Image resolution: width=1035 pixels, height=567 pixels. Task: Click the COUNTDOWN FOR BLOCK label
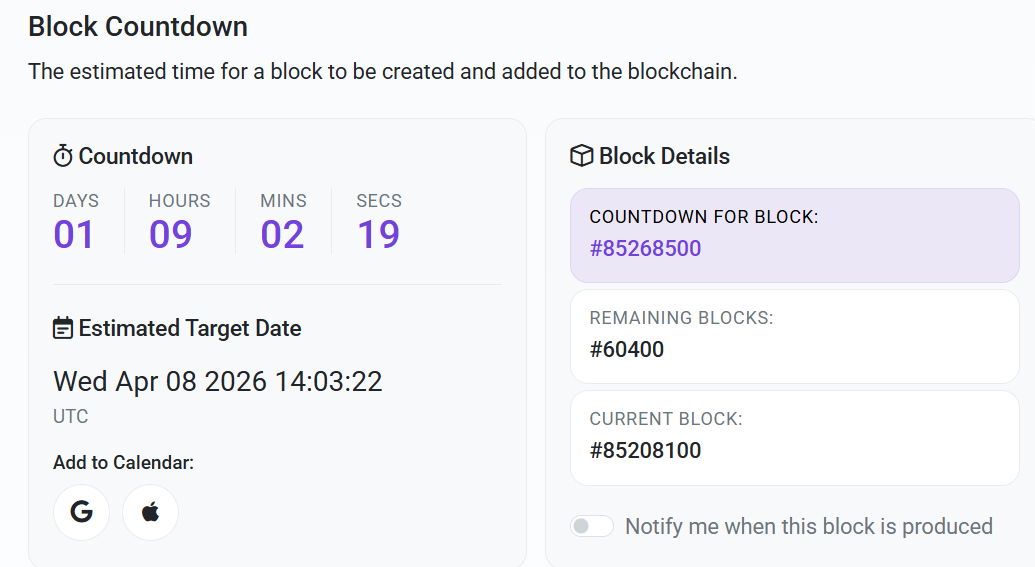tap(704, 217)
